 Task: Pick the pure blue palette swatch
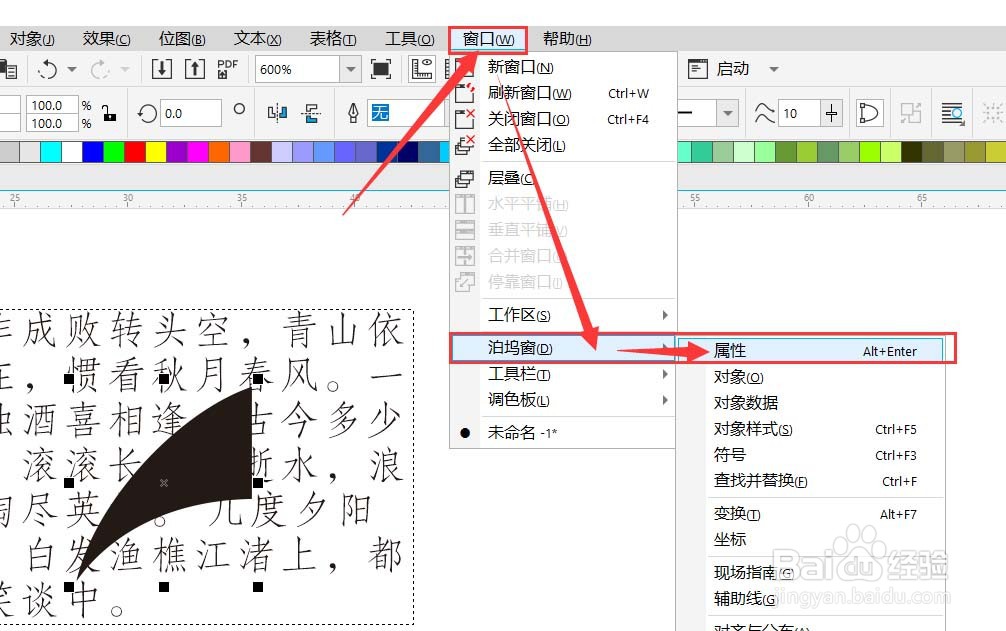click(x=93, y=152)
